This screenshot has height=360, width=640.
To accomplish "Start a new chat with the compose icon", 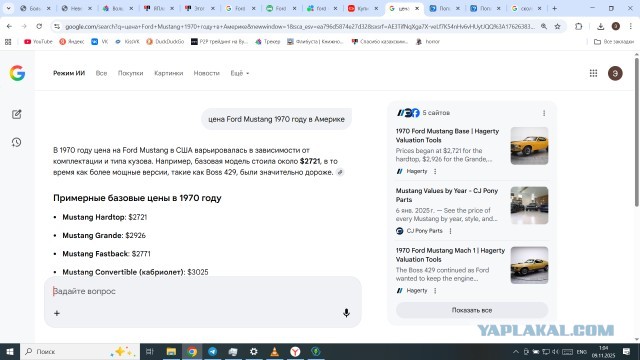I will tap(17, 114).
